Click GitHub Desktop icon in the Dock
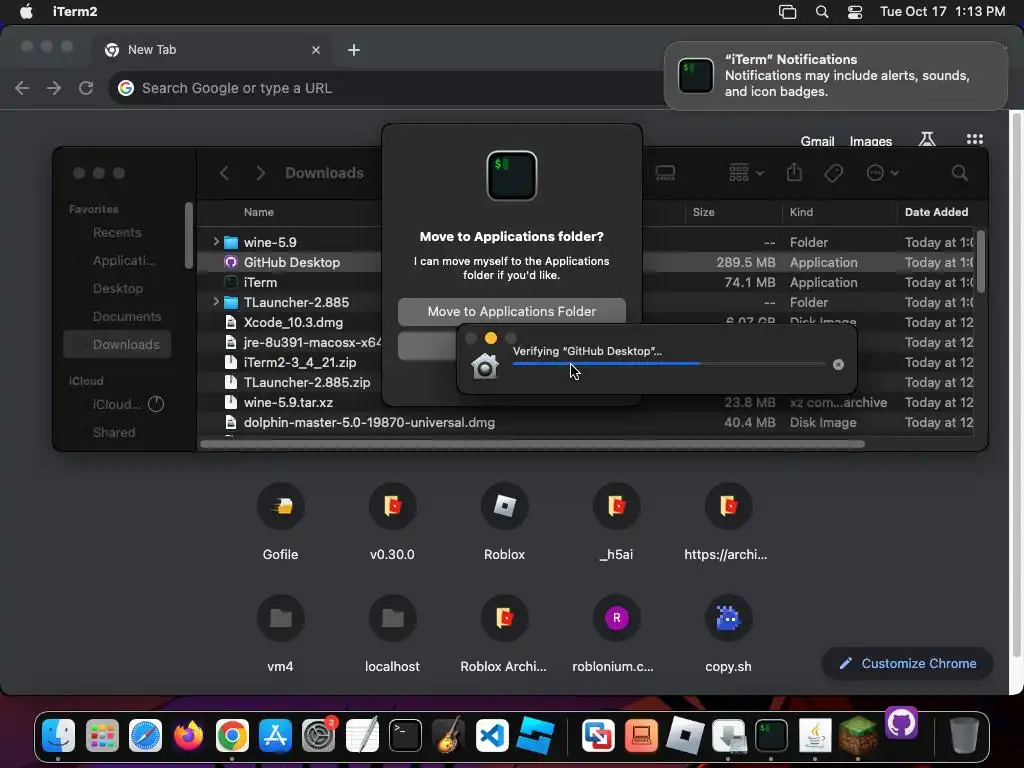The image size is (1024, 768). click(902, 723)
